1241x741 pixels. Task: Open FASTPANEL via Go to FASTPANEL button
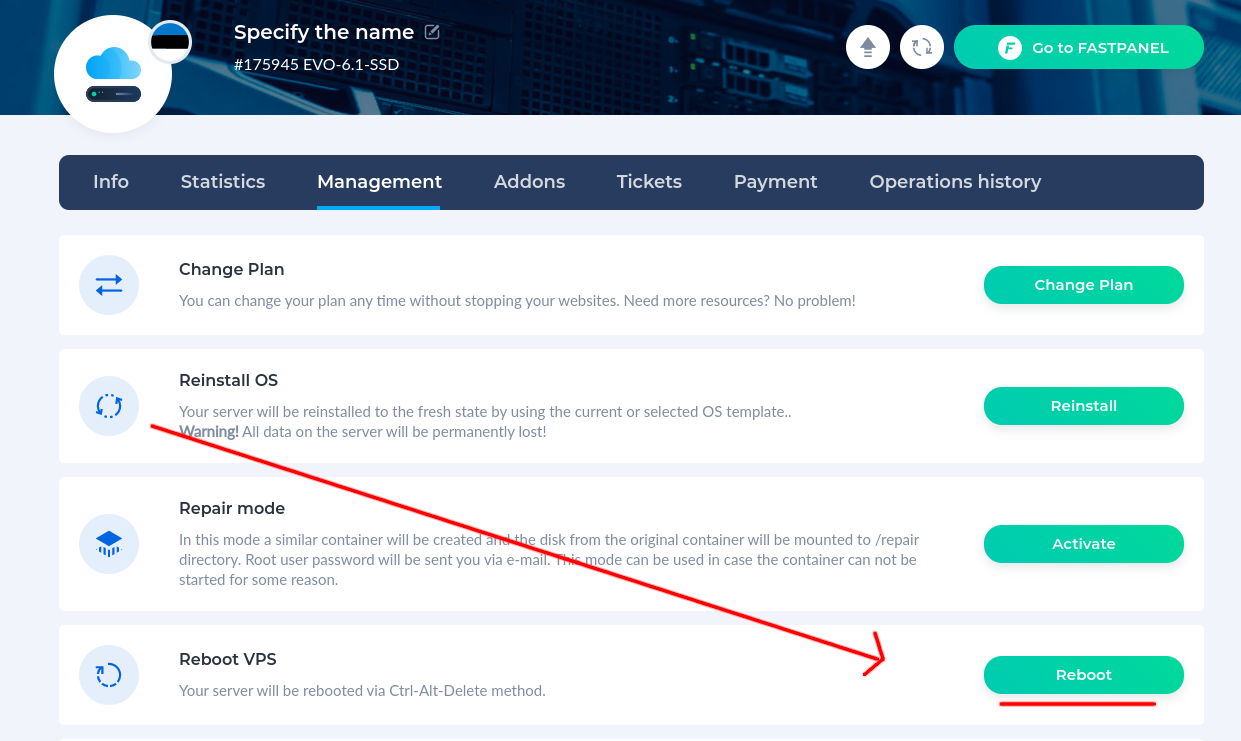point(1079,47)
